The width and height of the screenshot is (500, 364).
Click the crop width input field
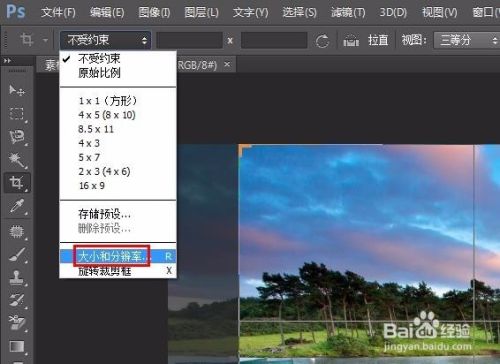coord(189,40)
